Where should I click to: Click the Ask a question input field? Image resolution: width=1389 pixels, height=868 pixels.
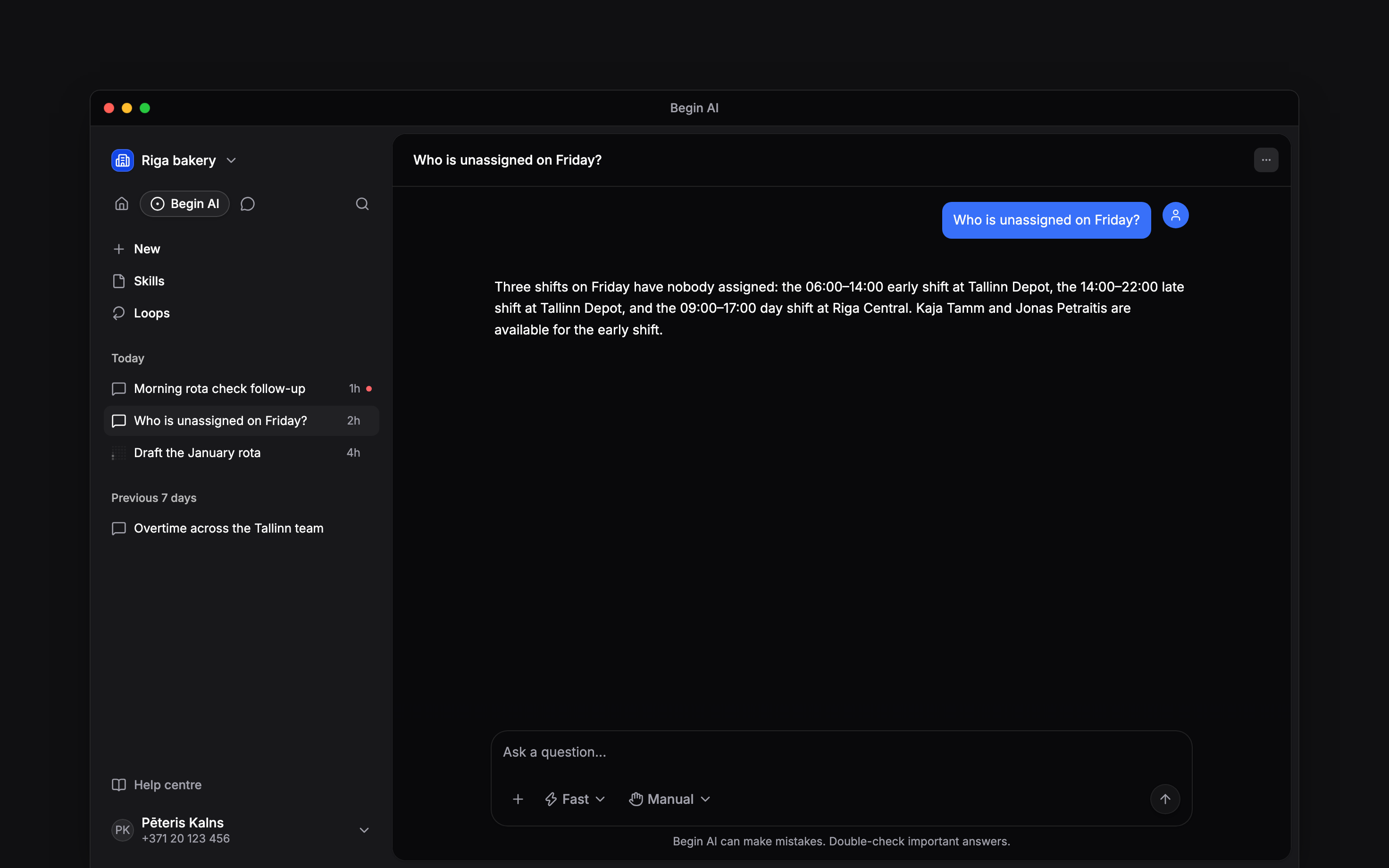click(841, 752)
